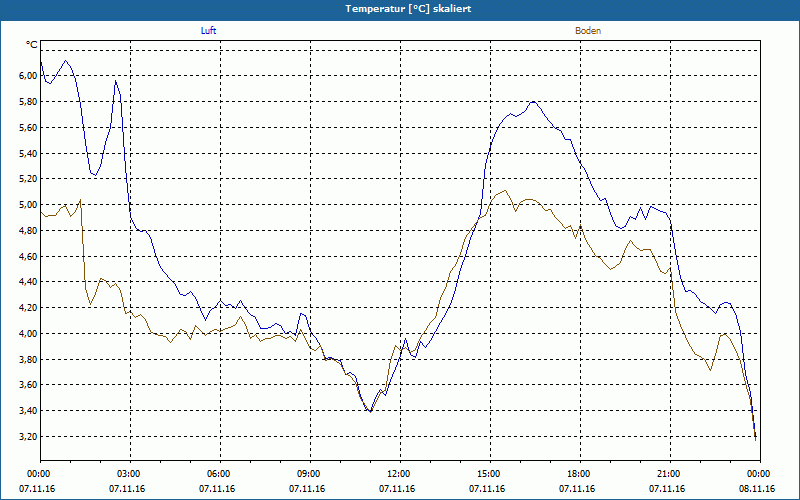800x500 pixels.
Task: Click the 5,00 y-axis value
Action: [28, 205]
